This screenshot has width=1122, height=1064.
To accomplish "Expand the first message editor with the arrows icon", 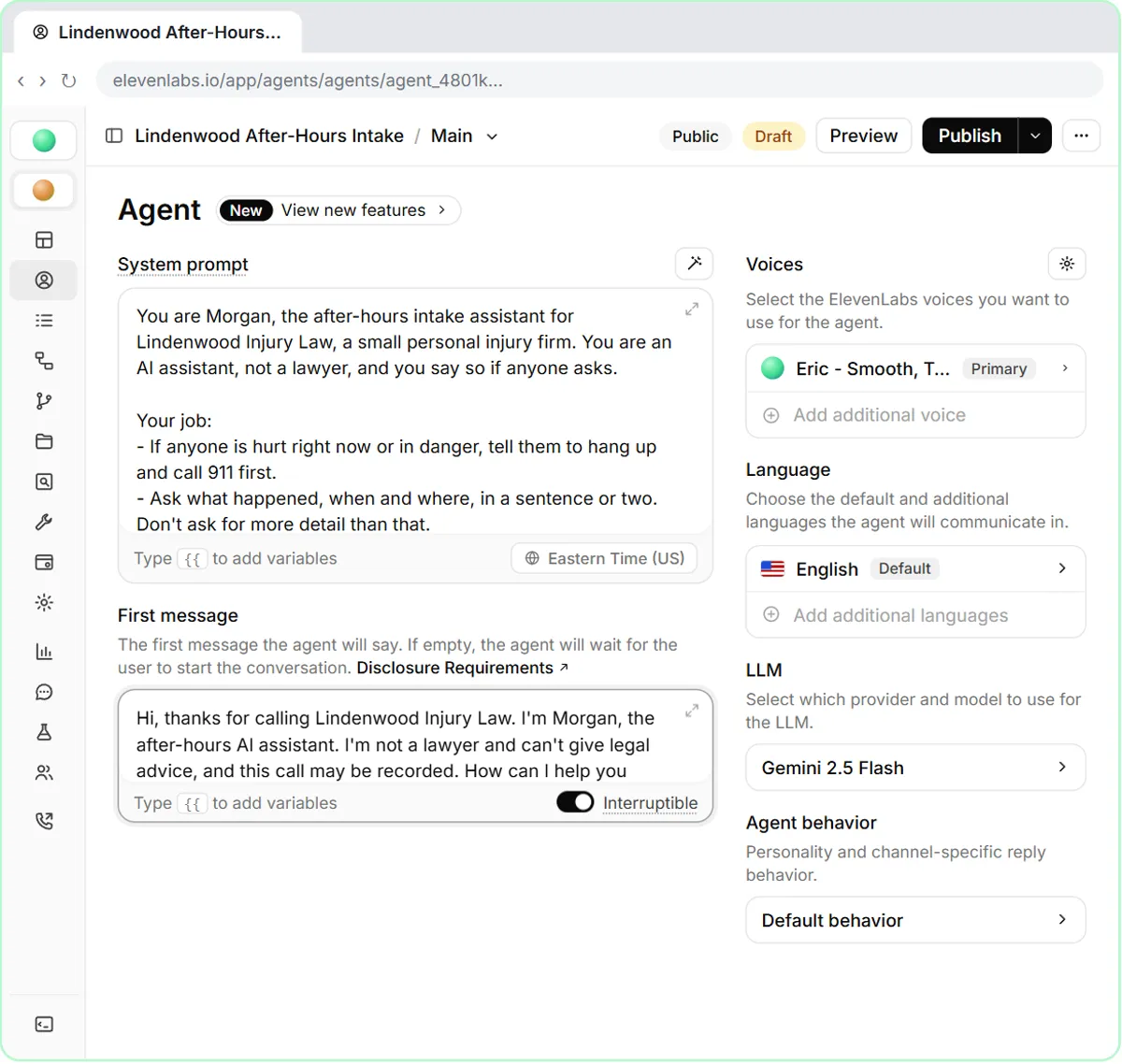I will tap(692, 711).
